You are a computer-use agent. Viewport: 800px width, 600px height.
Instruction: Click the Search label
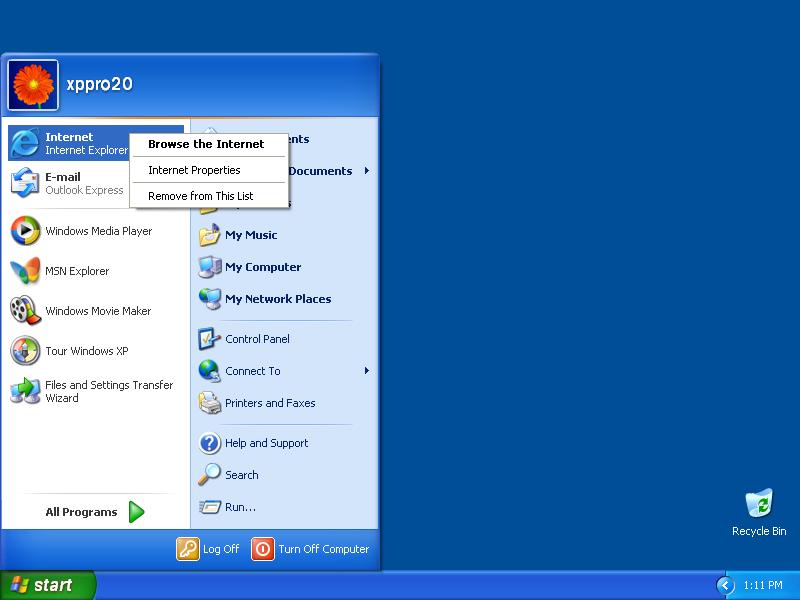[x=241, y=475]
